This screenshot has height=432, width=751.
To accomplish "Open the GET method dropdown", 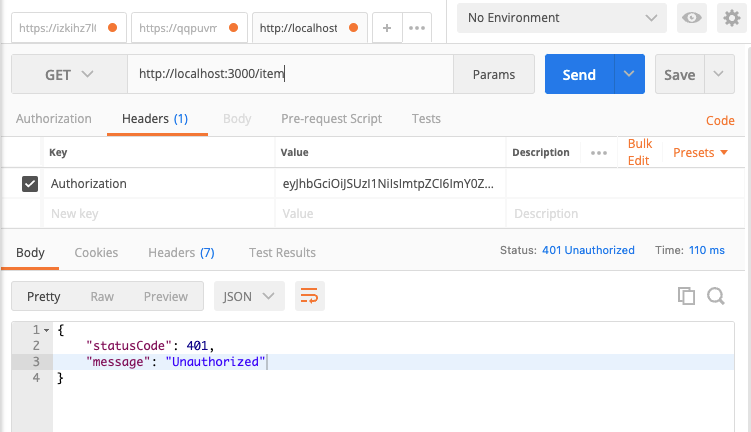I will [69, 74].
